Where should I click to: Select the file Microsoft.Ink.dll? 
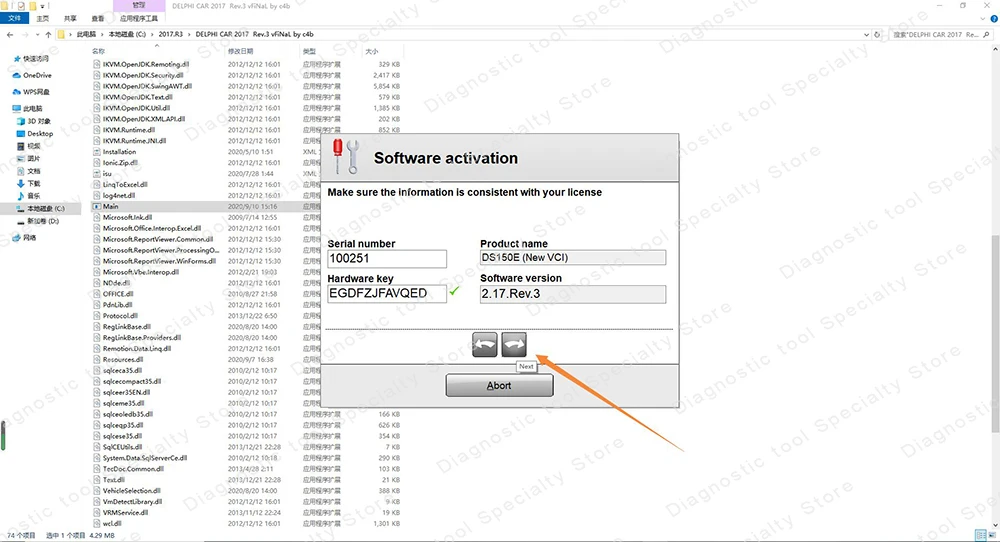127,217
